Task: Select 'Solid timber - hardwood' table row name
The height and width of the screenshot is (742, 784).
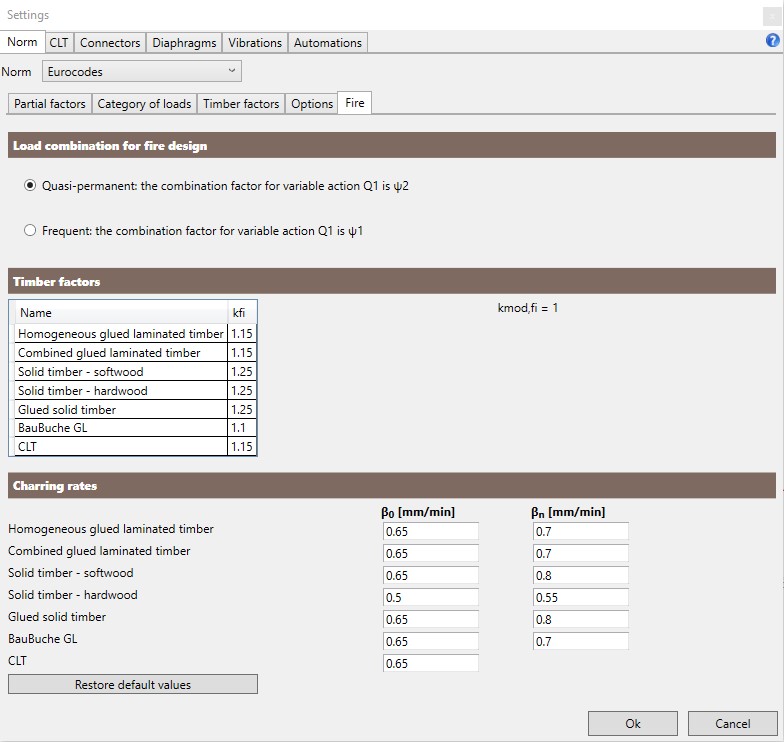Action: (x=121, y=390)
